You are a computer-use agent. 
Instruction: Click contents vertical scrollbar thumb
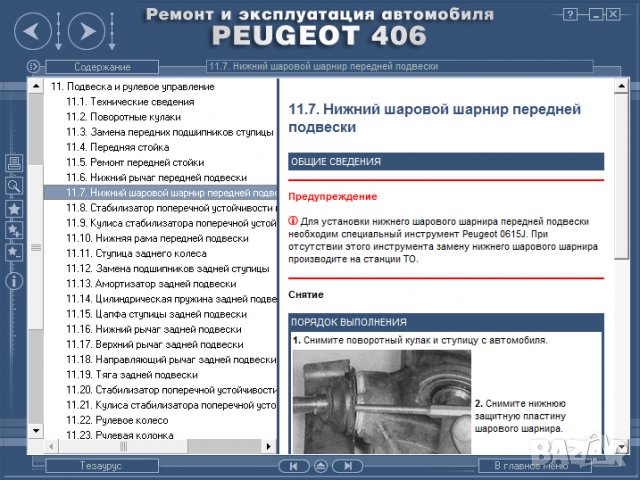tap(36, 247)
